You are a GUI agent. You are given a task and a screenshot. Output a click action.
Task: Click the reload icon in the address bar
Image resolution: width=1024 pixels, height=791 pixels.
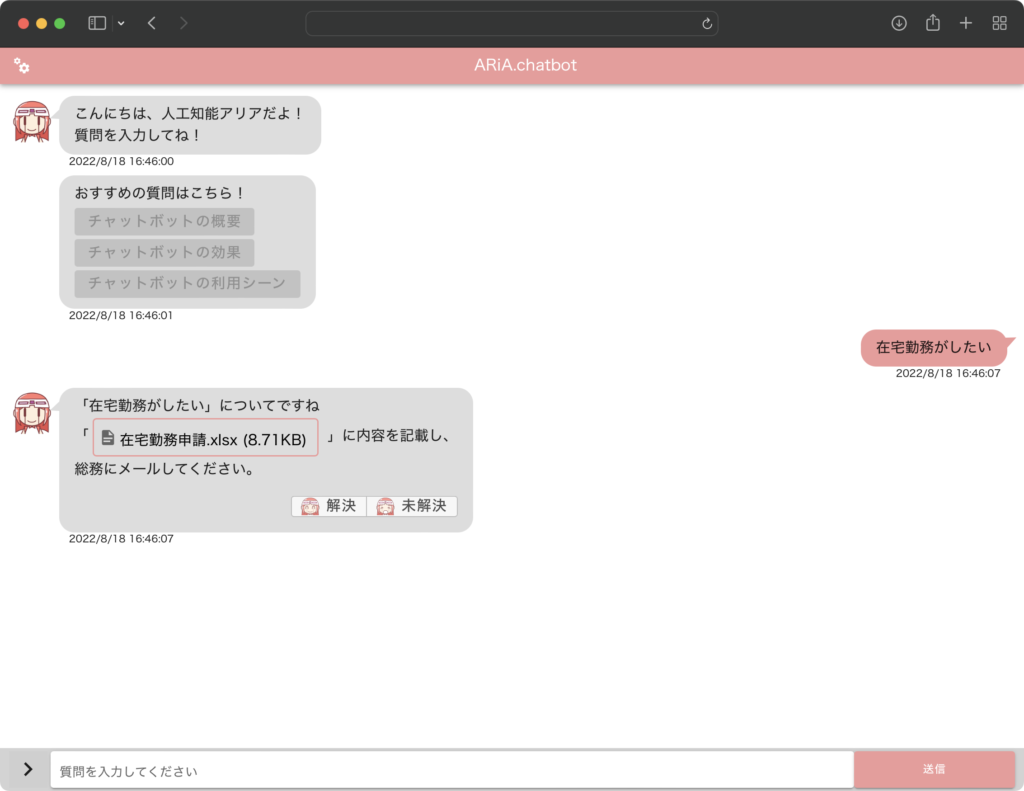(x=707, y=23)
